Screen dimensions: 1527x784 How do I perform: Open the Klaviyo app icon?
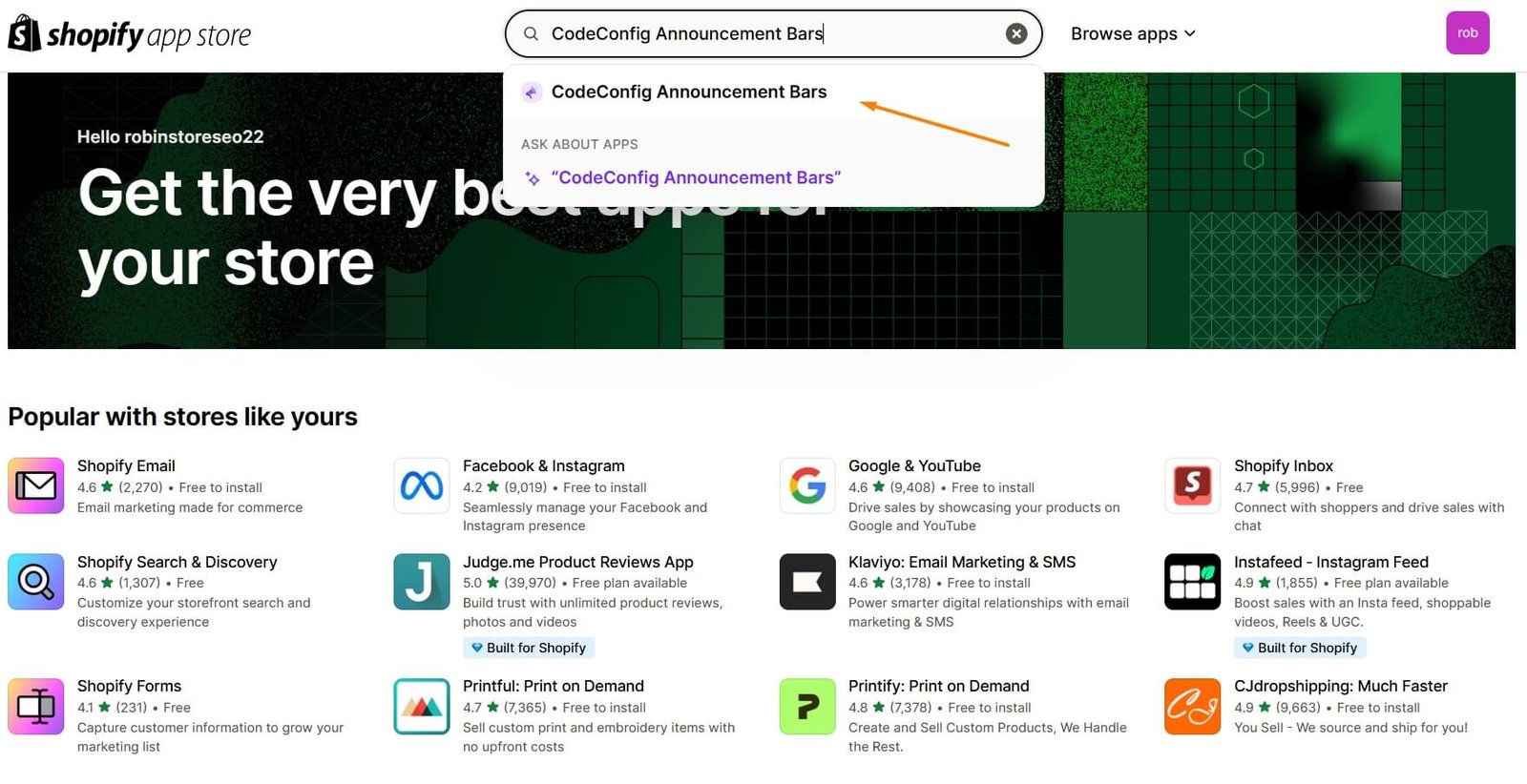807,582
